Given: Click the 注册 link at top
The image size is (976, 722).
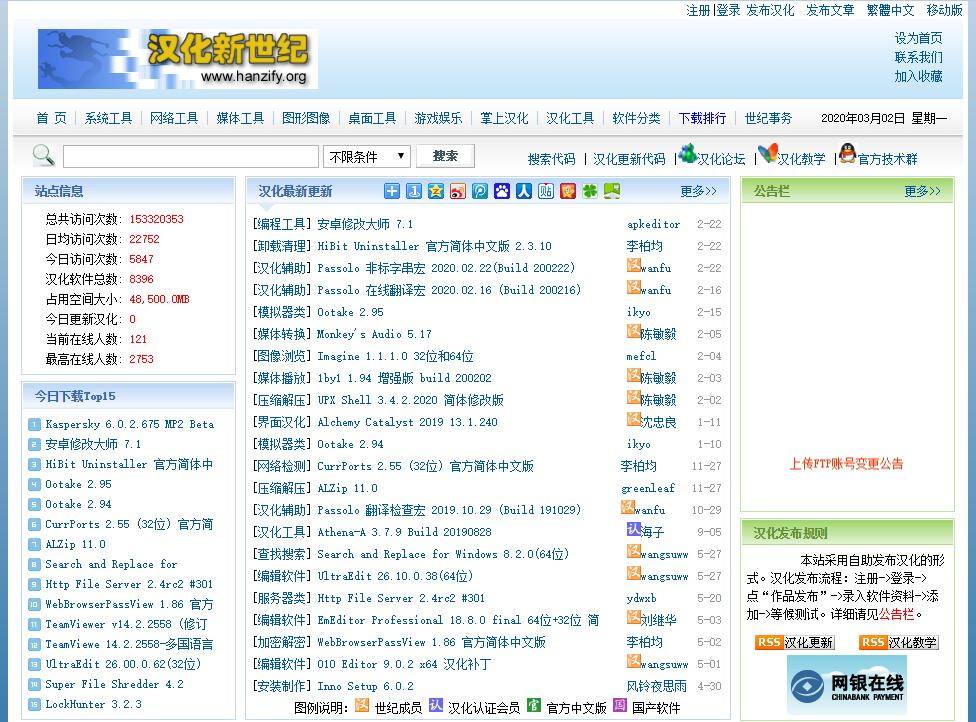Looking at the screenshot, I should [x=698, y=11].
